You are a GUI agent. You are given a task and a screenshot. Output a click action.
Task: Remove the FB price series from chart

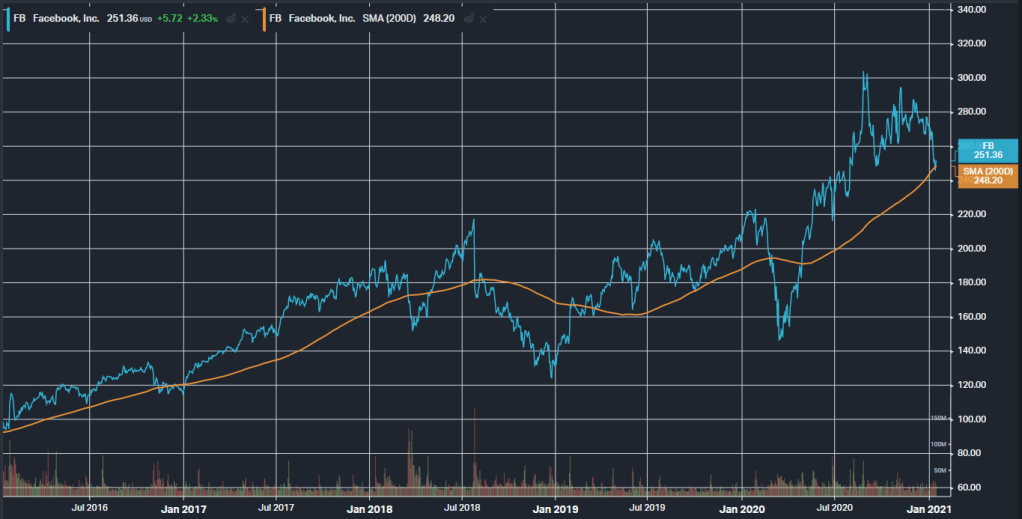tap(245, 18)
